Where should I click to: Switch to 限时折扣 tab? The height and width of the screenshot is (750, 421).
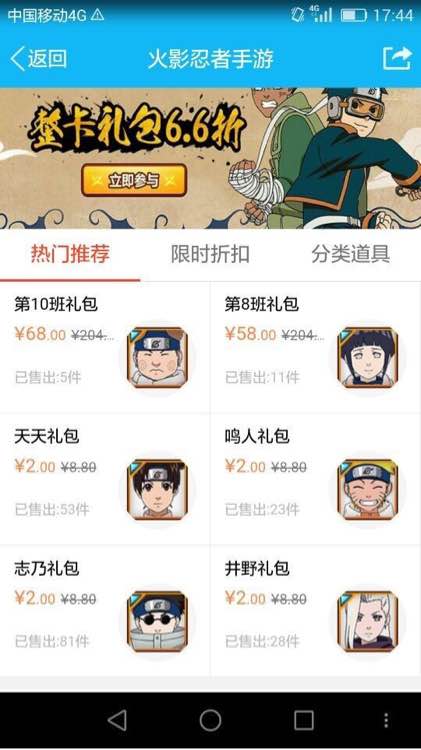tap(210, 254)
